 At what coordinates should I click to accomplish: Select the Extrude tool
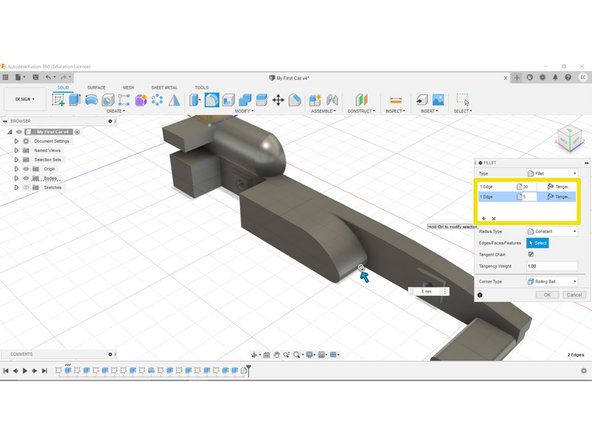[x=75, y=100]
